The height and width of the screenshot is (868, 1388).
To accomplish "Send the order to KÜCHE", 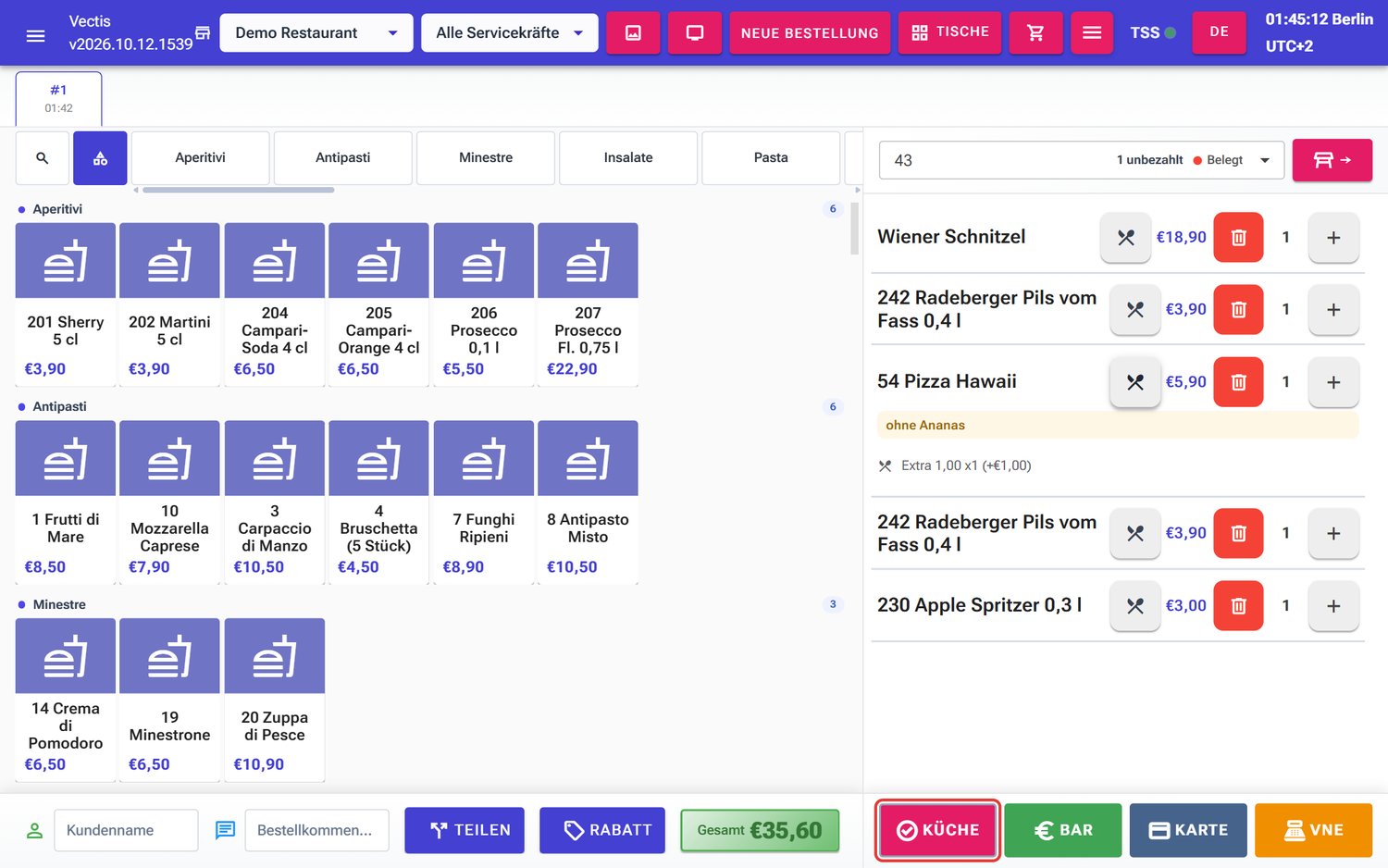I will [x=937, y=830].
